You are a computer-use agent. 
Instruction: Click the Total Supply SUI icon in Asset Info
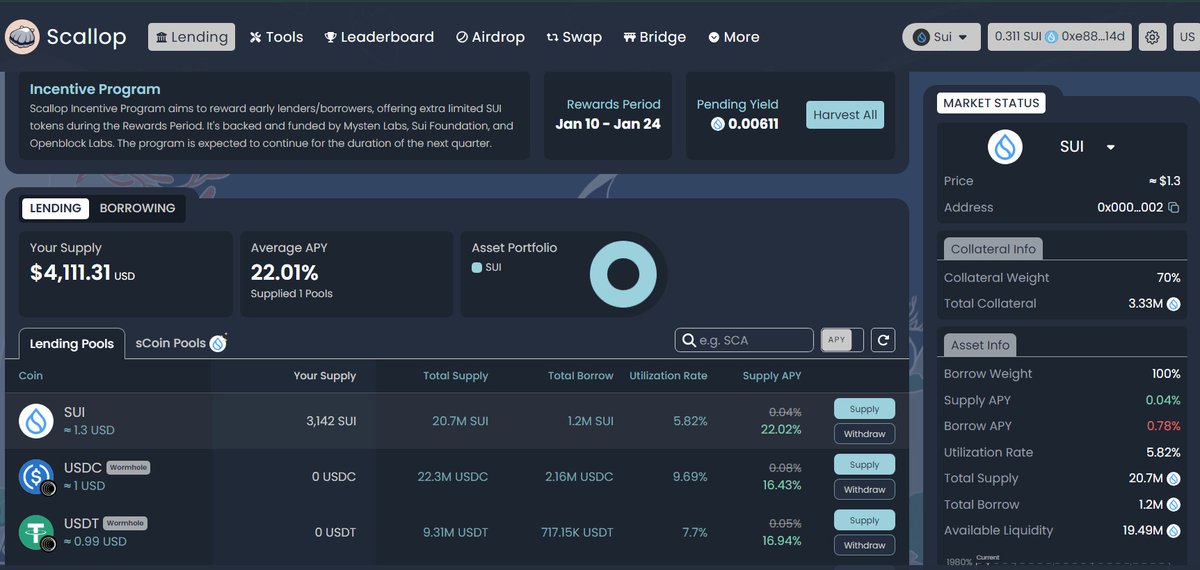click(1174, 479)
